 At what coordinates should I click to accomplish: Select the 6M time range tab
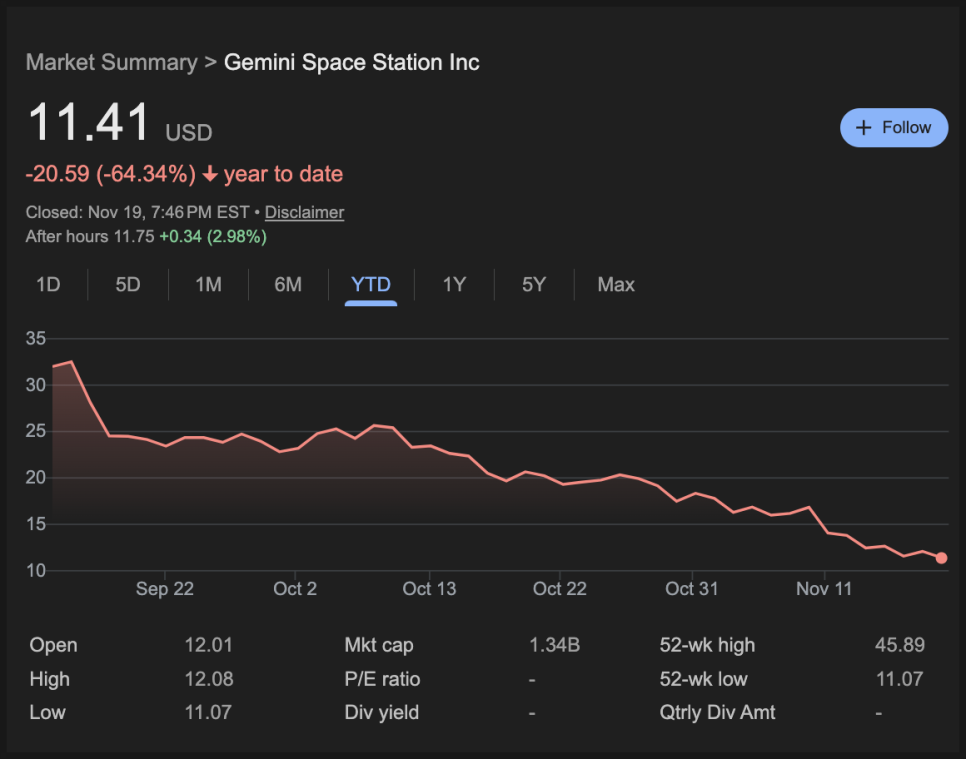pyautogui.click(x=288, y=285)
